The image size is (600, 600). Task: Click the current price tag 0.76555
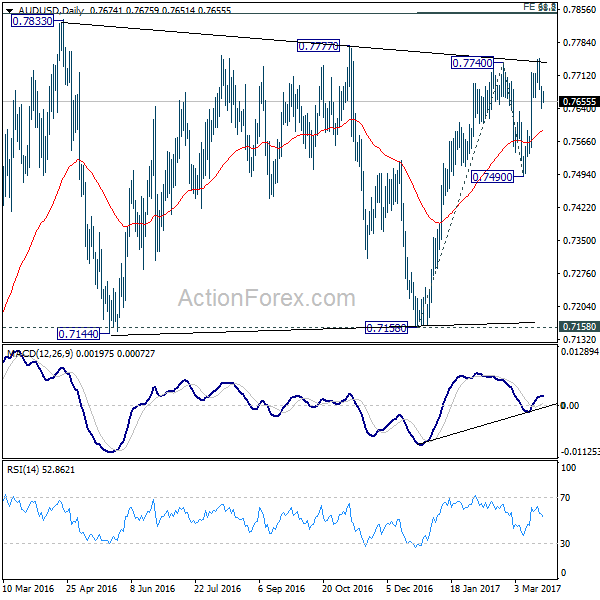coord(579,101)
